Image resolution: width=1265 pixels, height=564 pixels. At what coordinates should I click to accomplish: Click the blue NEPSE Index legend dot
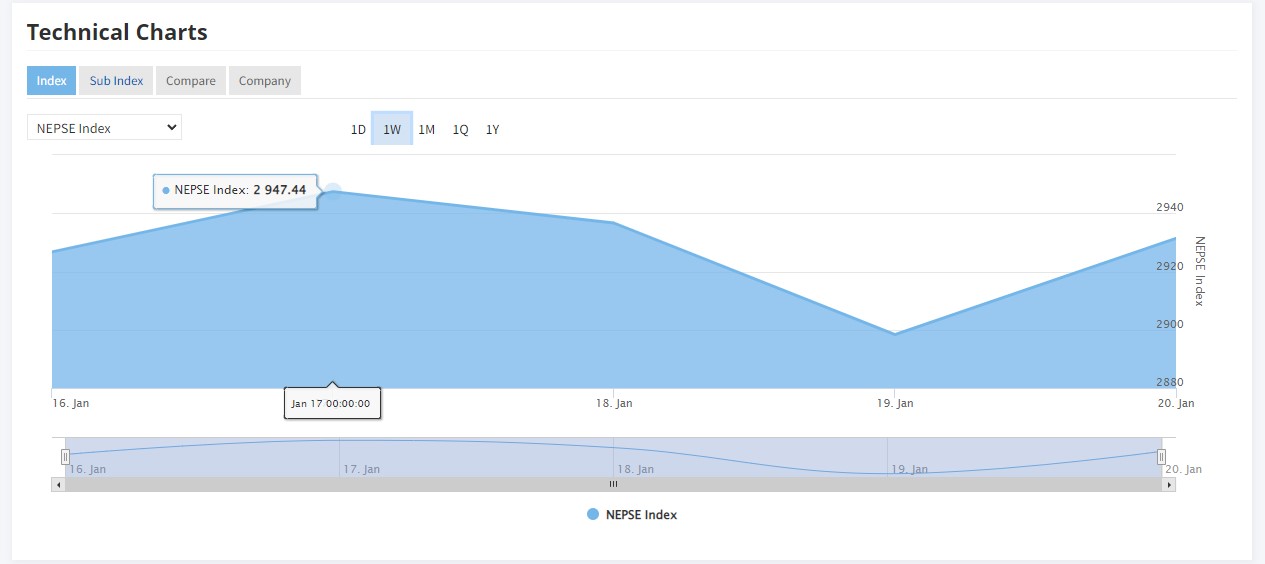coord(593,514)
